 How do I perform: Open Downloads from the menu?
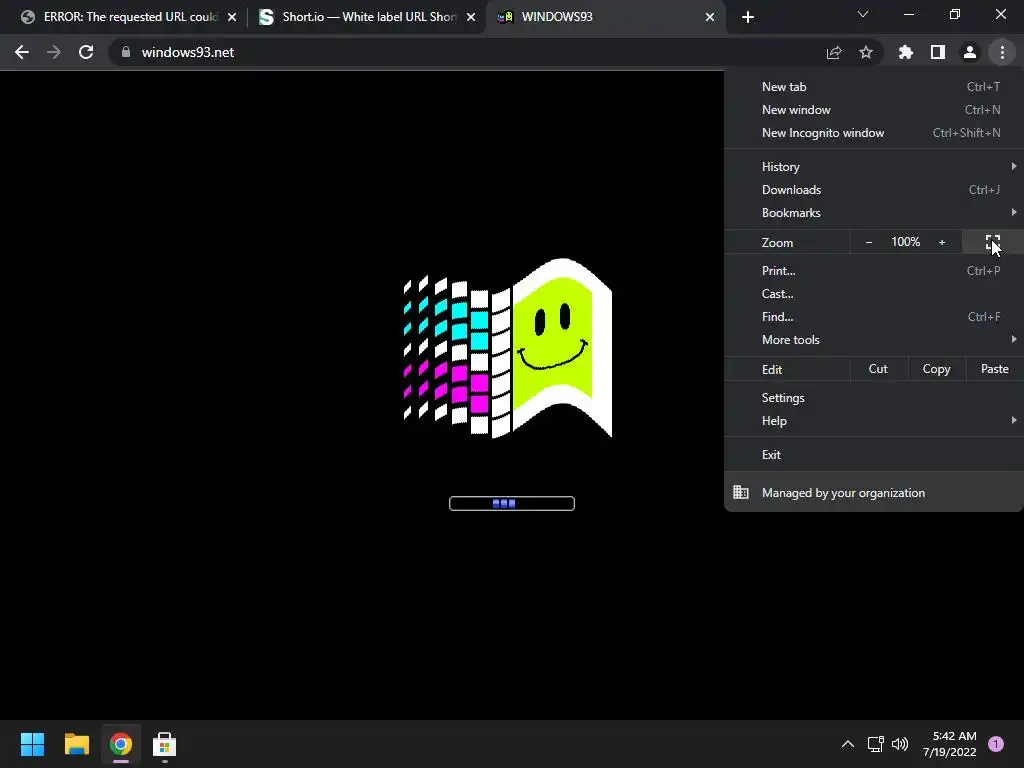pos(874,189)
